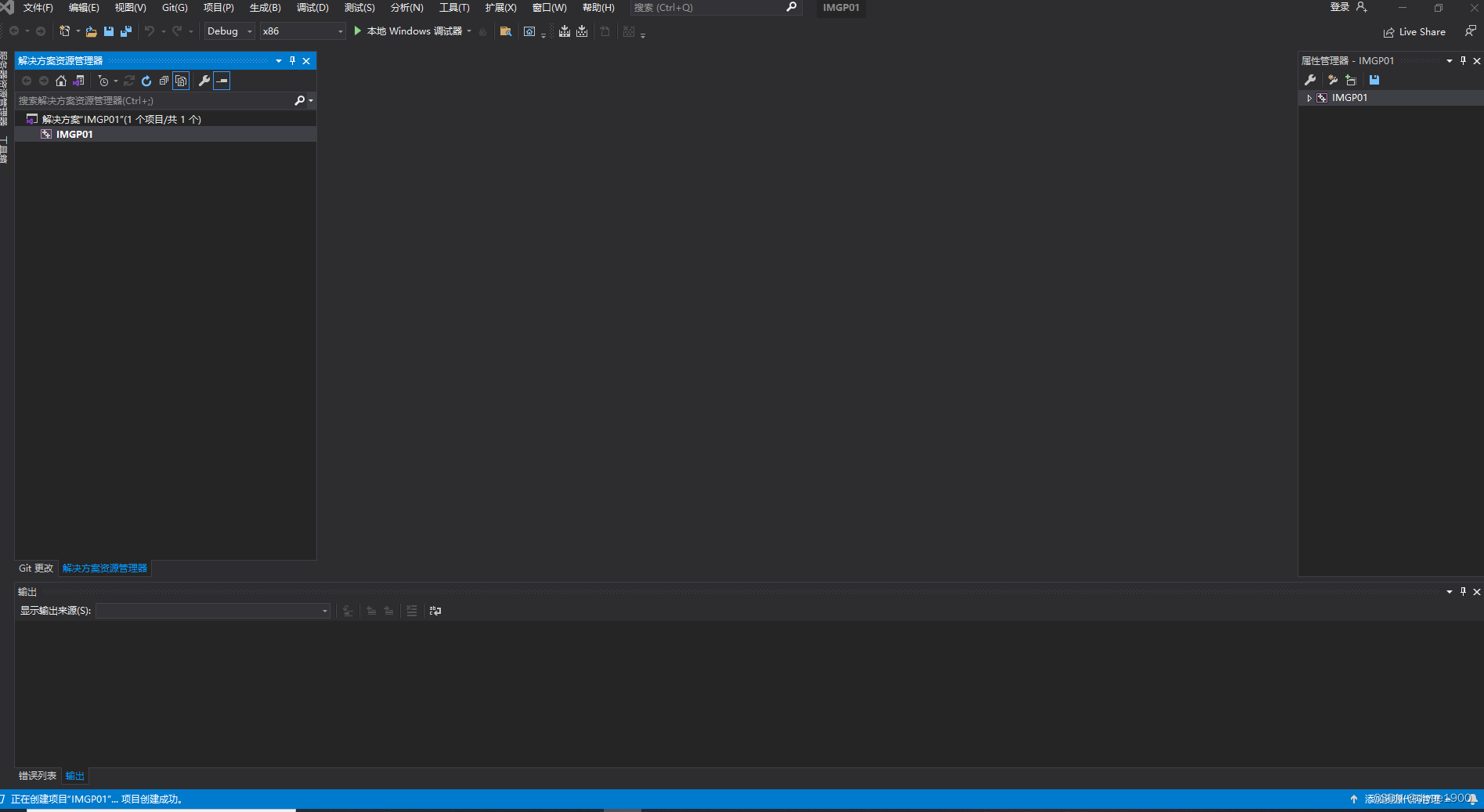Open the debugger target dropdown arrow

pos(469,31)
